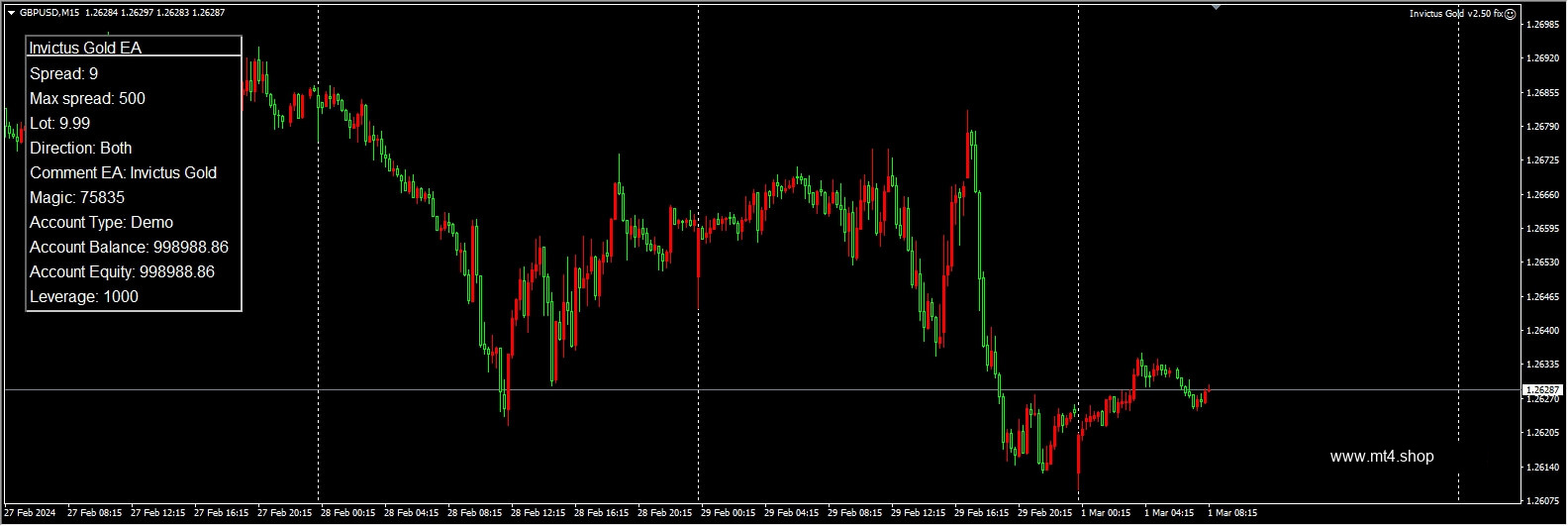Click the 27 Feb 20:15 time label
This screenshot has height=526, width=1568.
click(286, 513)
